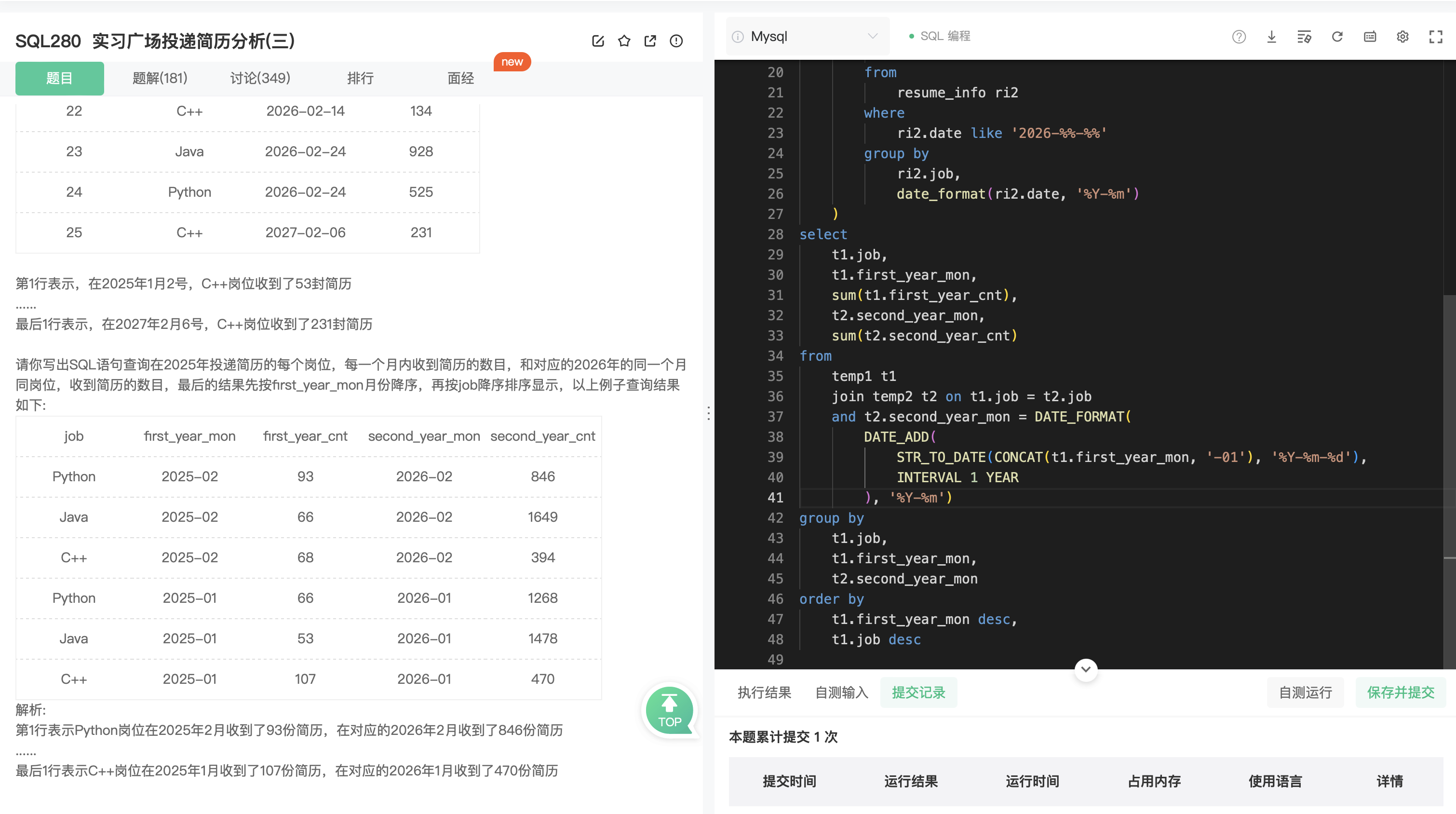Click the 自测运行 button
This screenshot has height=814, width=1456.
click(1305, 692)
